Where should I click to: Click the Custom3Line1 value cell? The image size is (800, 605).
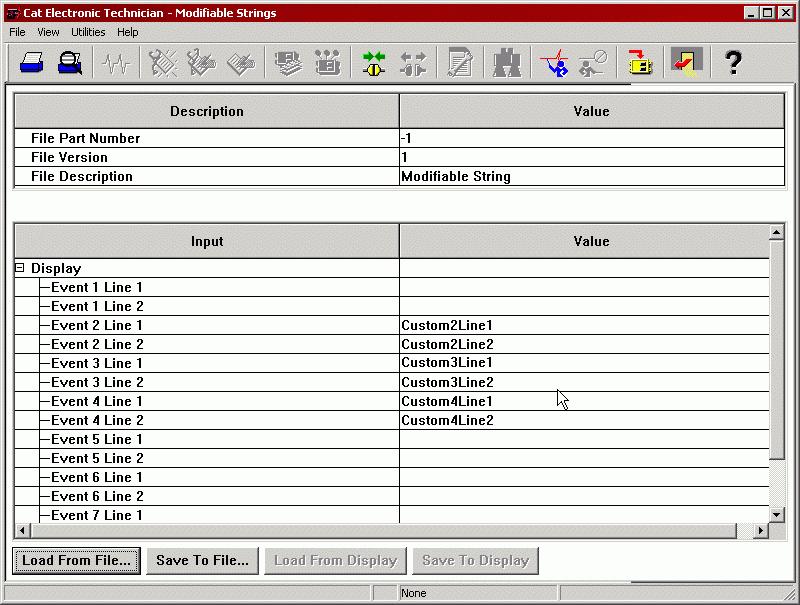coord(584,363)
